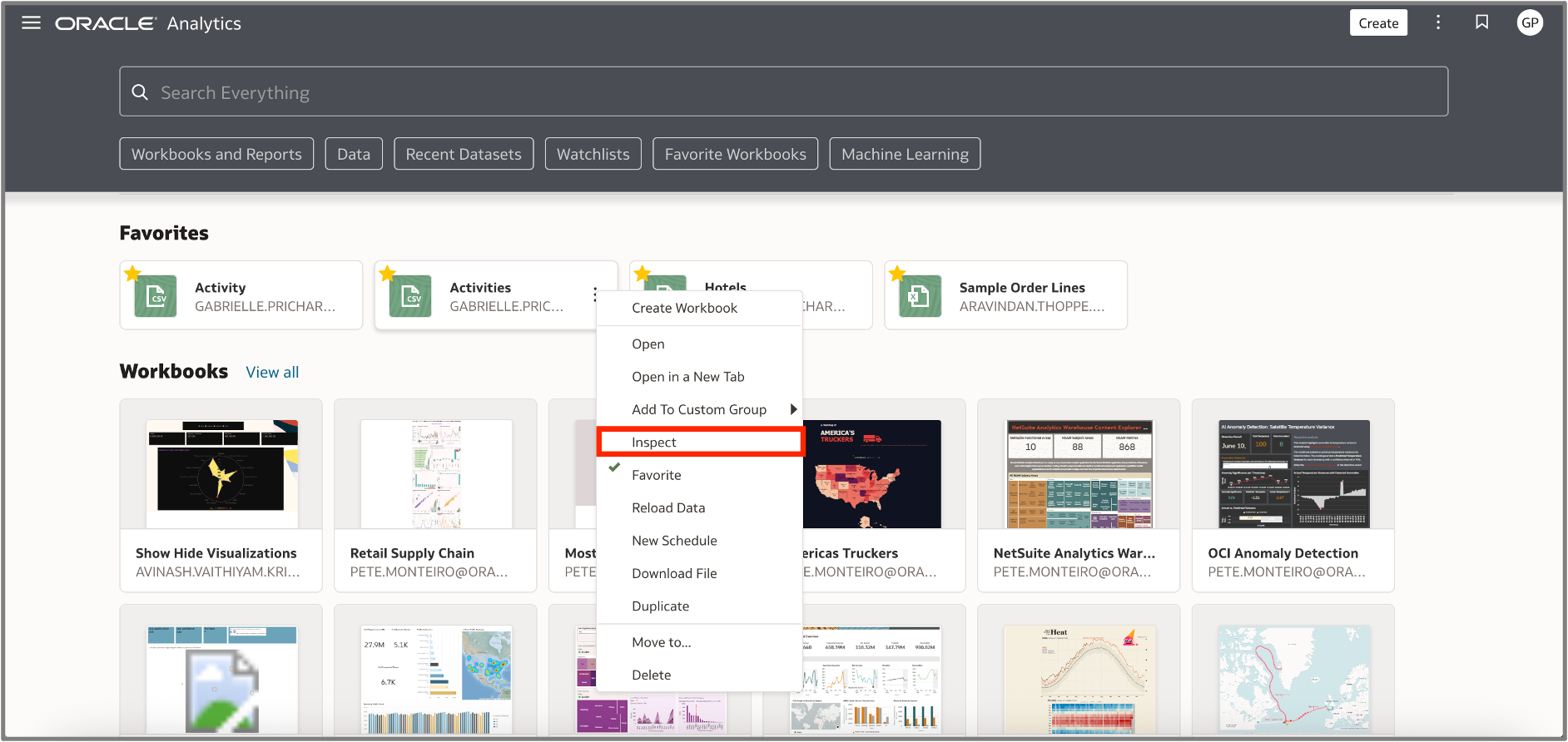
Task: Click the bookmark icon in header
Action: [x=1482, y=22]
